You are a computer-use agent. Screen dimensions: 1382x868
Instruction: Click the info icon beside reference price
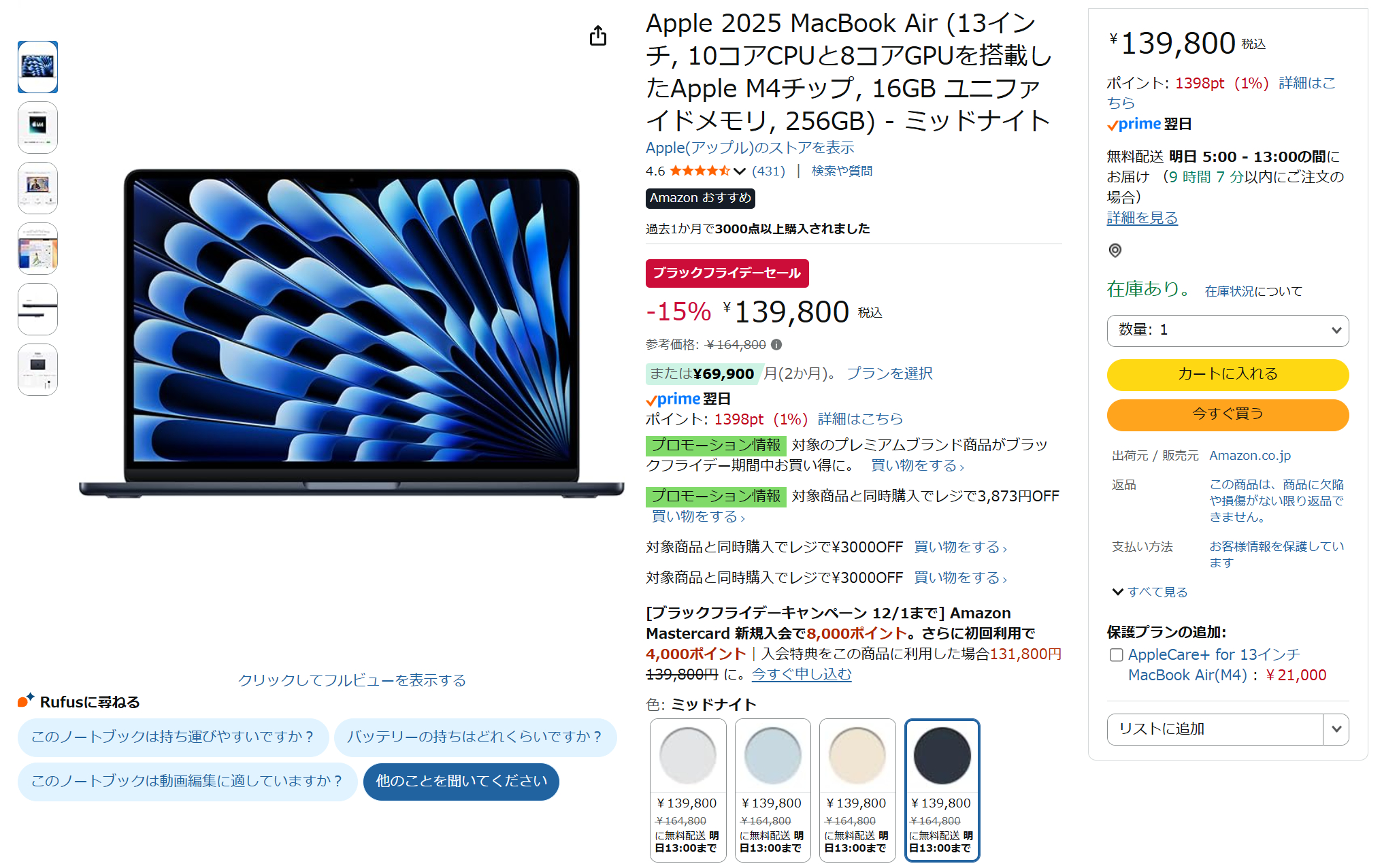[x=776, y=345]
